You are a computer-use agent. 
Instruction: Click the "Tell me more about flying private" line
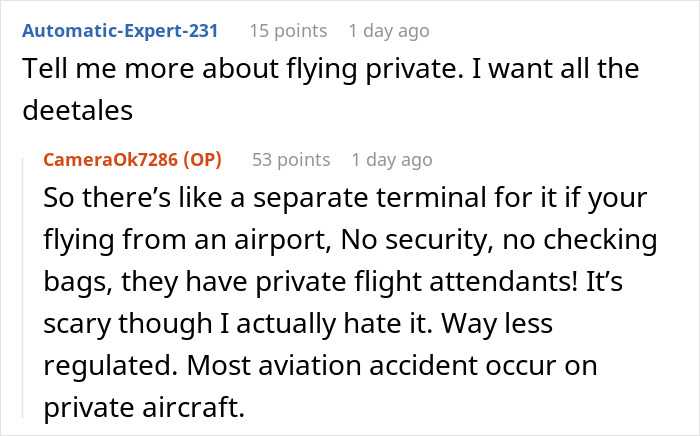[x=330, y=69]
